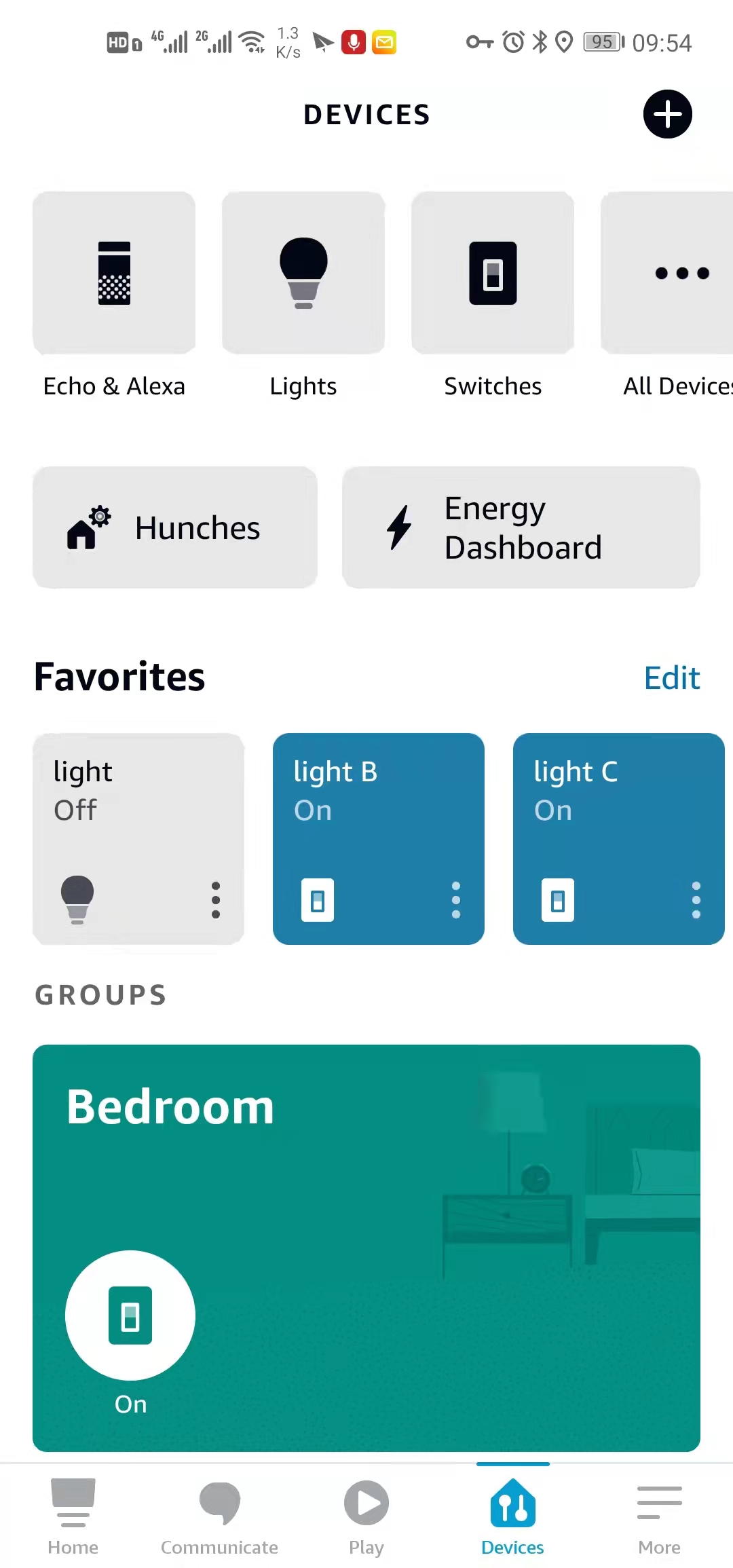Open the Switches category icon

[493, 273]
